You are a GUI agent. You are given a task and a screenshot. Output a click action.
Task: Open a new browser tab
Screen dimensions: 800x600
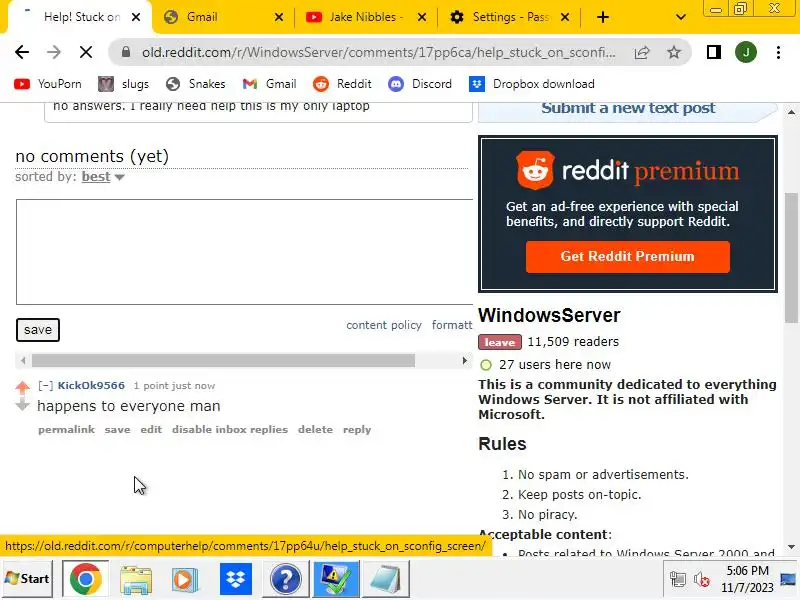[603, 17]
